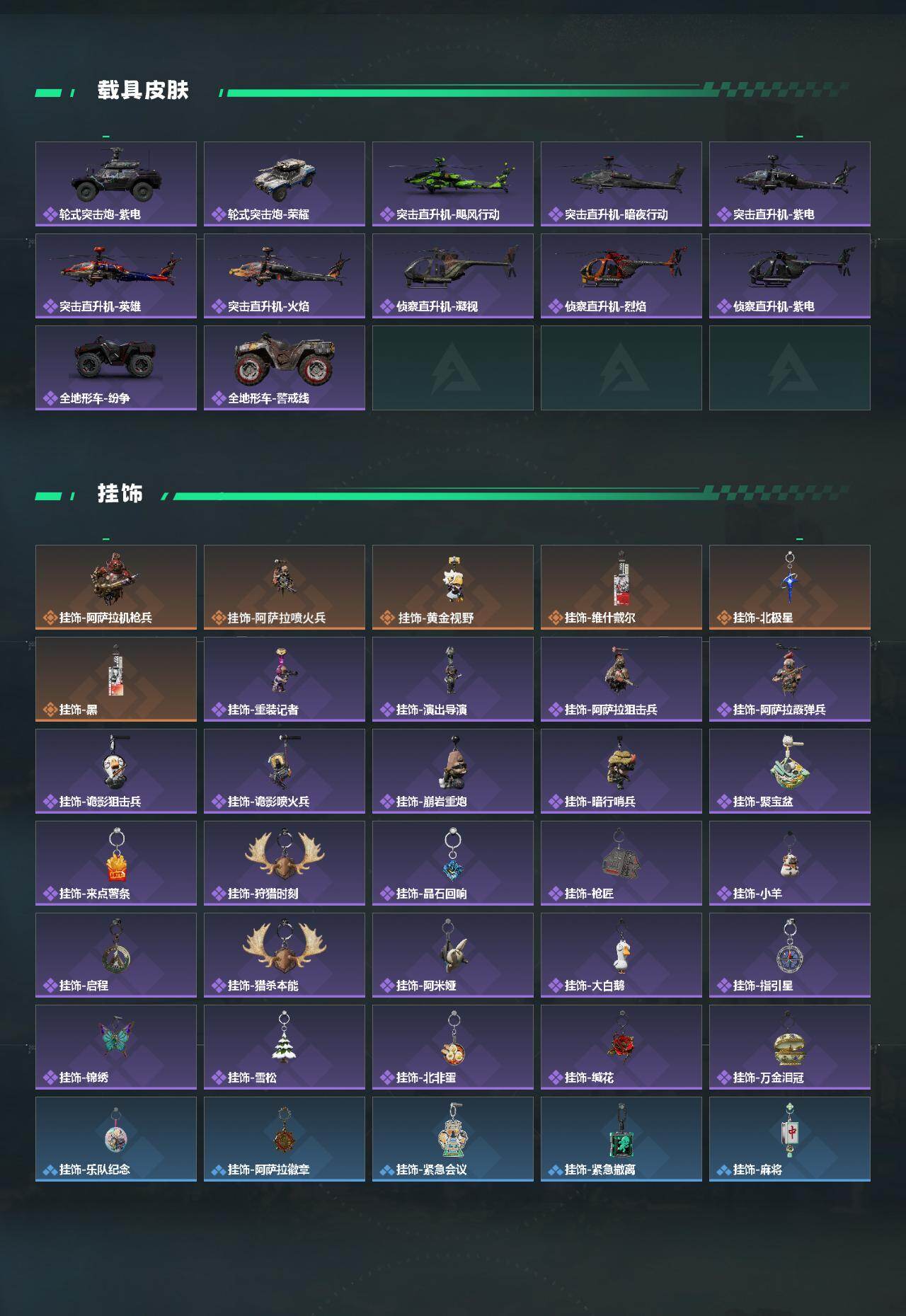Open the 挂饰-北极星 star charm
Screen dimensions: 906x1316
pos(790,587)
